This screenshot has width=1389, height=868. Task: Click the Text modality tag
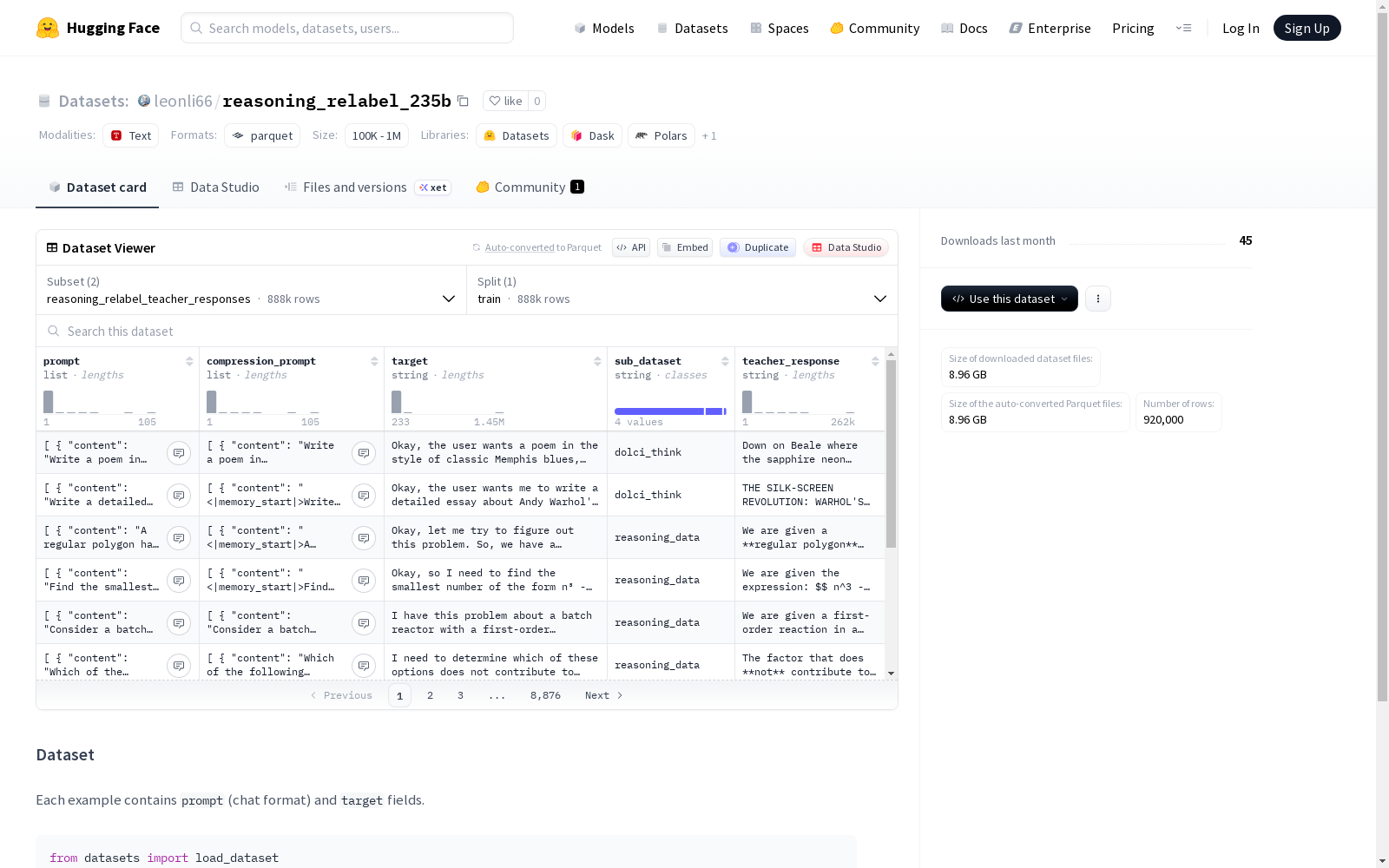131,135
